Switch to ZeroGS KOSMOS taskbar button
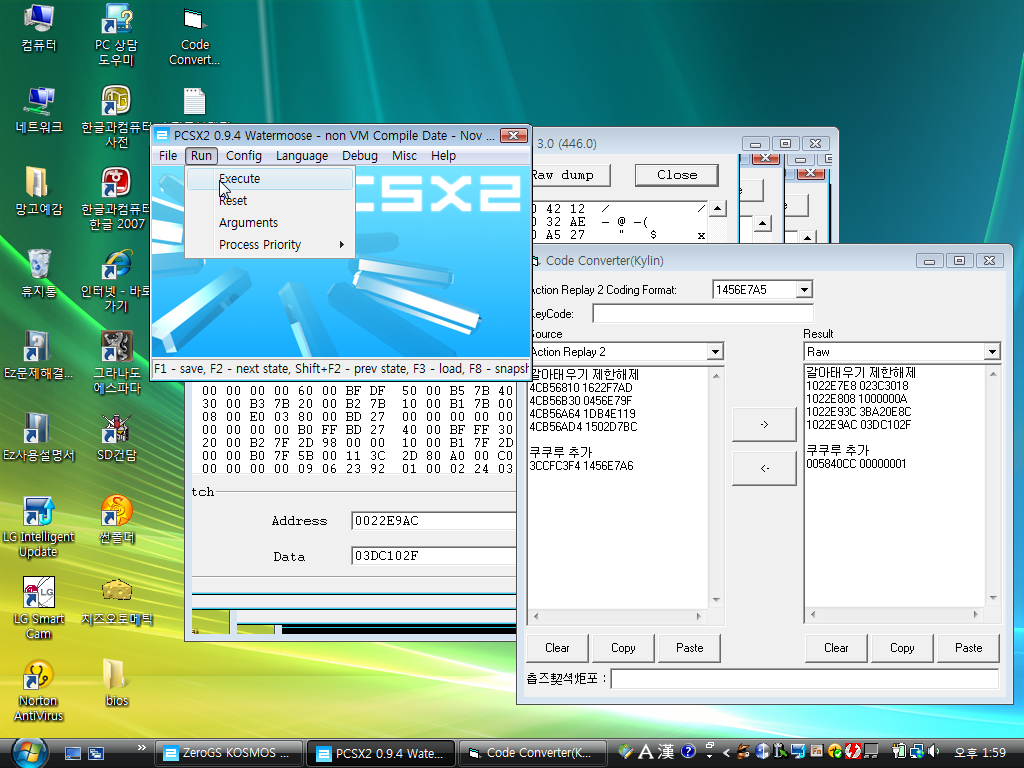 pyautogui.click(x=229, y=753)
